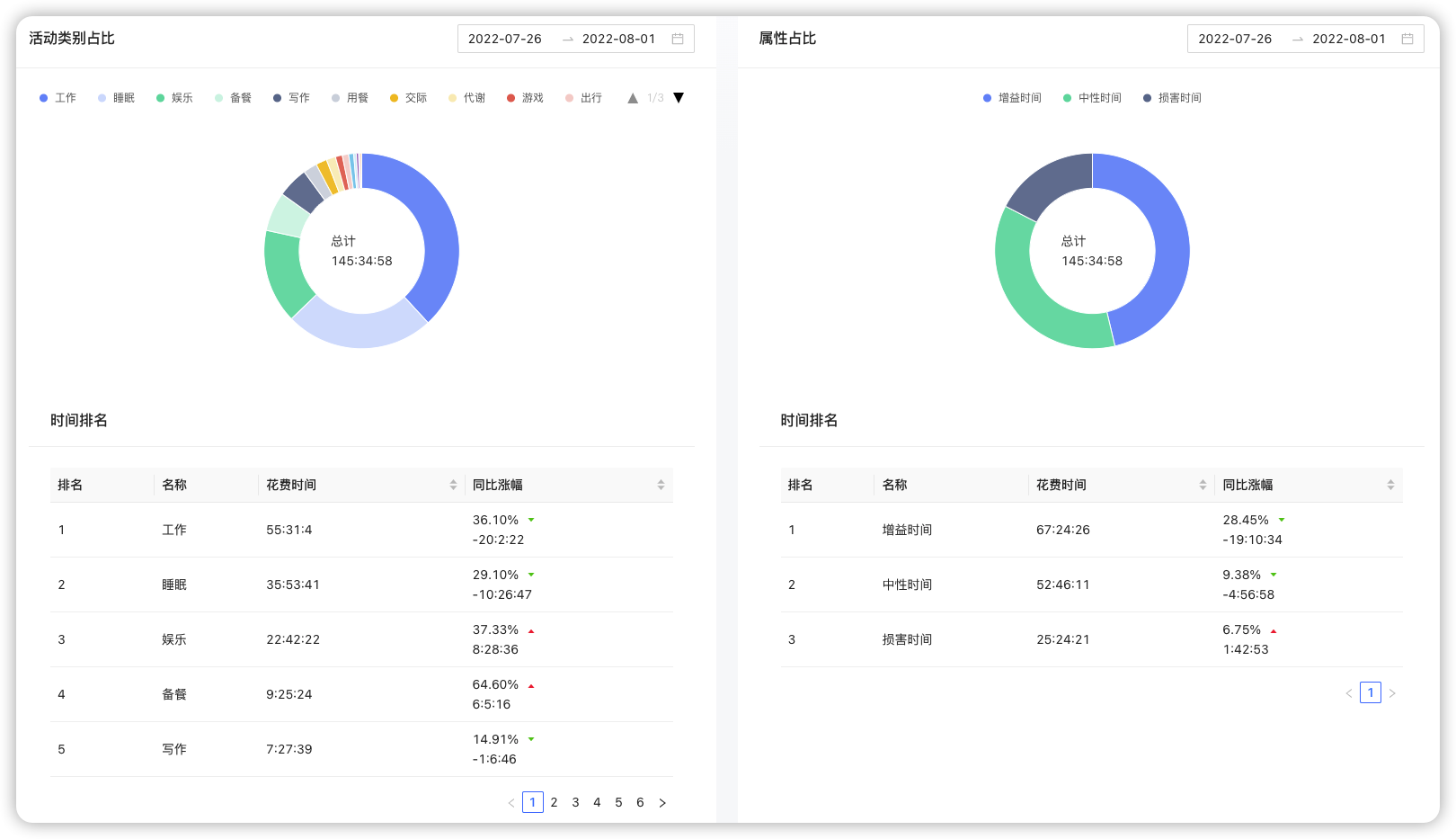Click the 娱乐 row in left ranking

pos(361,639)
